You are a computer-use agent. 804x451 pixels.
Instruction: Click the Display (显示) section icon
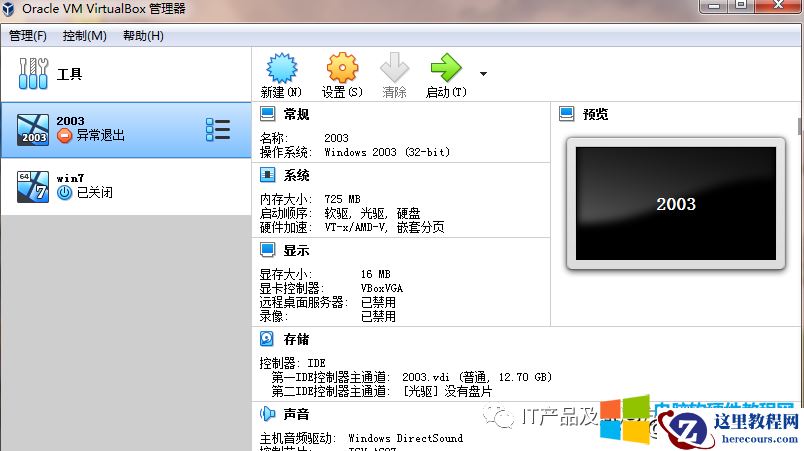coord(267,250)
